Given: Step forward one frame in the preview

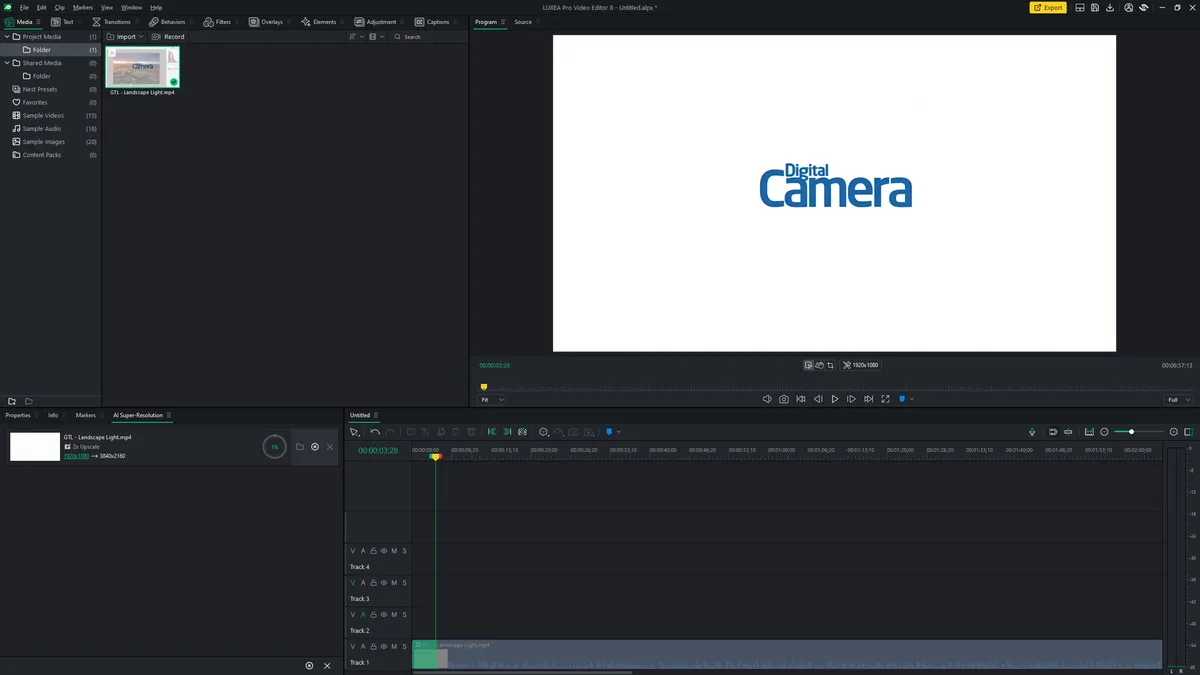Looking at the screenshot, I should [851, 399].
